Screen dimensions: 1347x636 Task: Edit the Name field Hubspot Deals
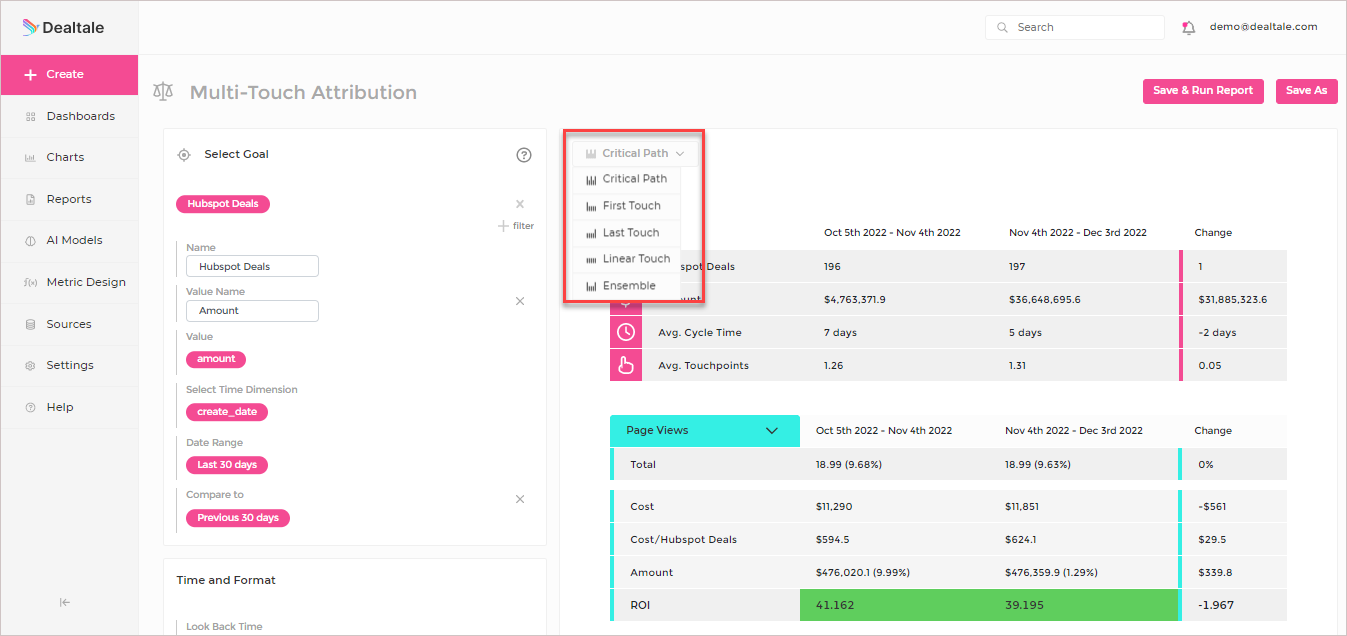252,267
